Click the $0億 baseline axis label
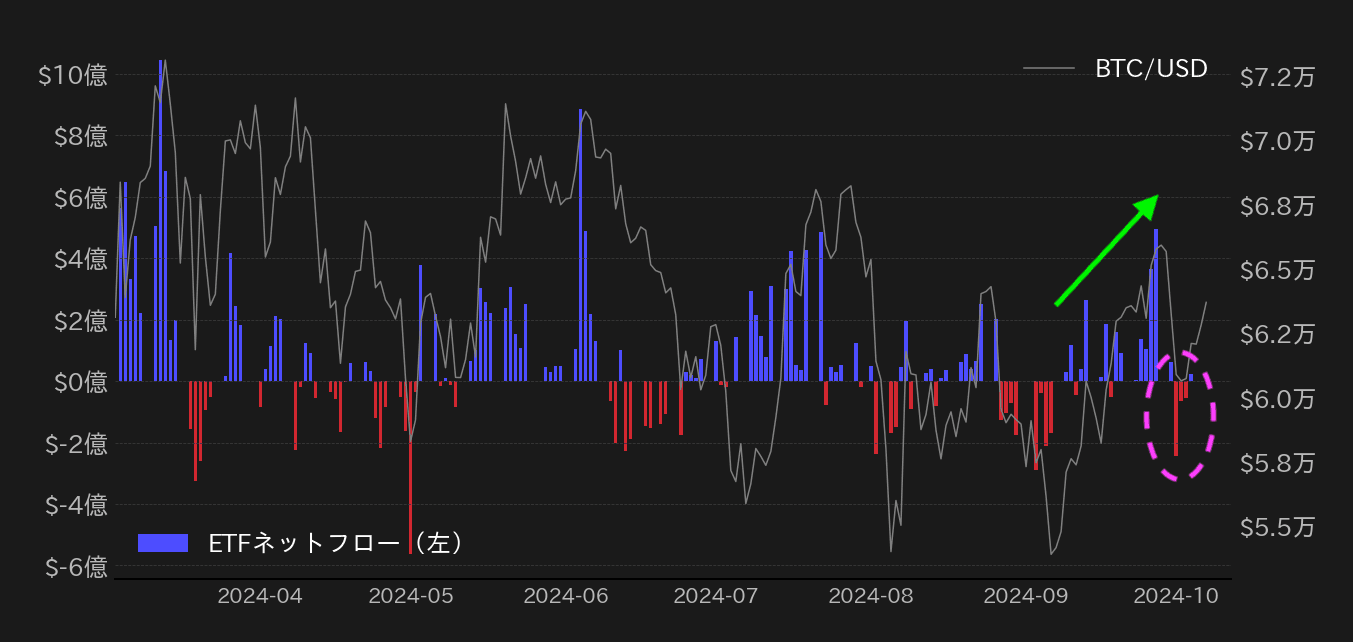Viewport: 1353px width, 642px height. point(78,382)
